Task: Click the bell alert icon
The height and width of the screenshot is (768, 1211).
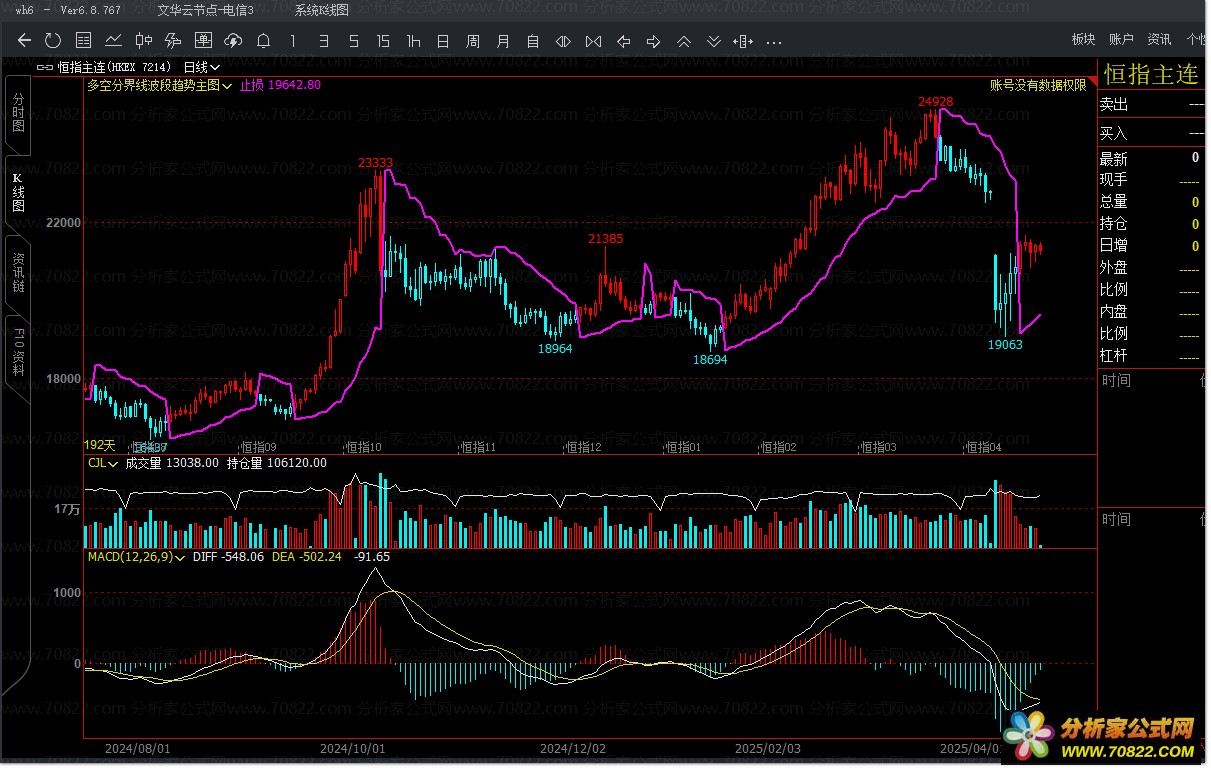Action: pos(263,41)
